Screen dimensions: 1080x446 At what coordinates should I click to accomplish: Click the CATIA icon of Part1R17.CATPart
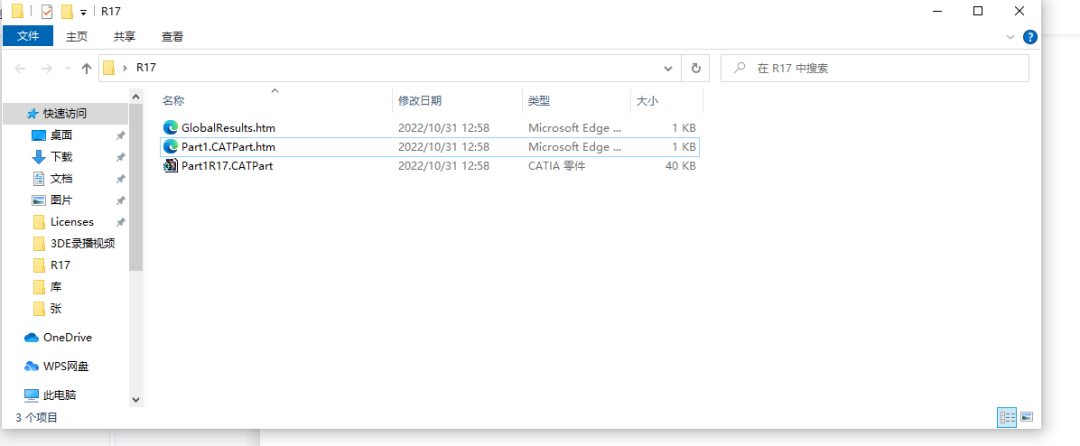(x=170, y=166)
